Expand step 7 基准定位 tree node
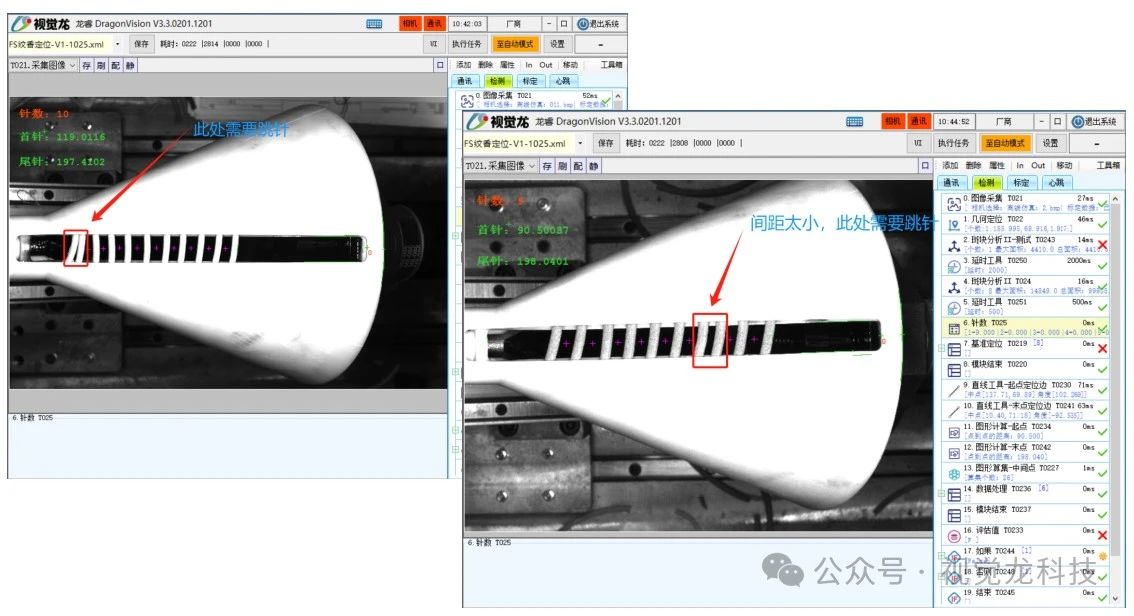Screen dimensions: 1134x616 941,349
